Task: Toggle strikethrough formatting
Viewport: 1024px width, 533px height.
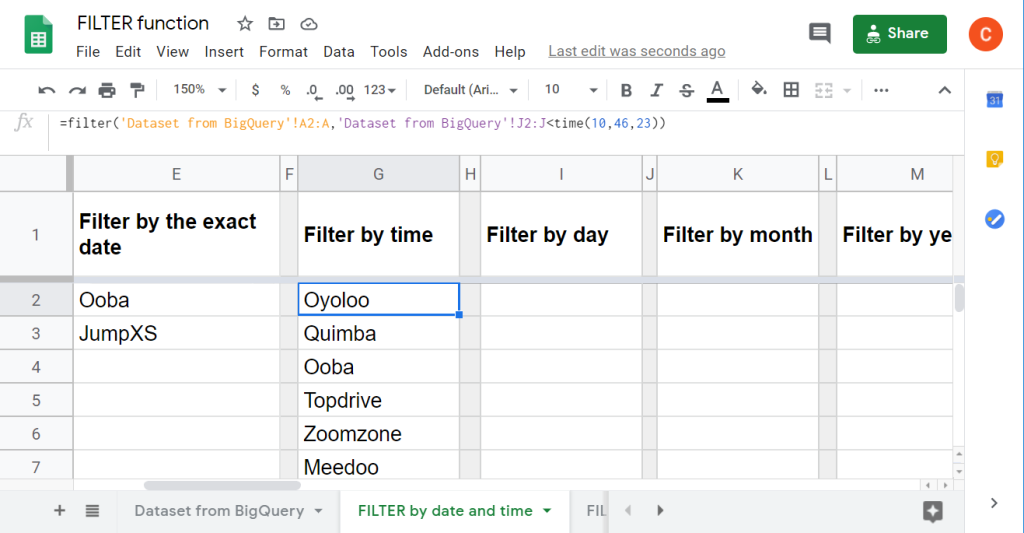Action: point(686,90)
